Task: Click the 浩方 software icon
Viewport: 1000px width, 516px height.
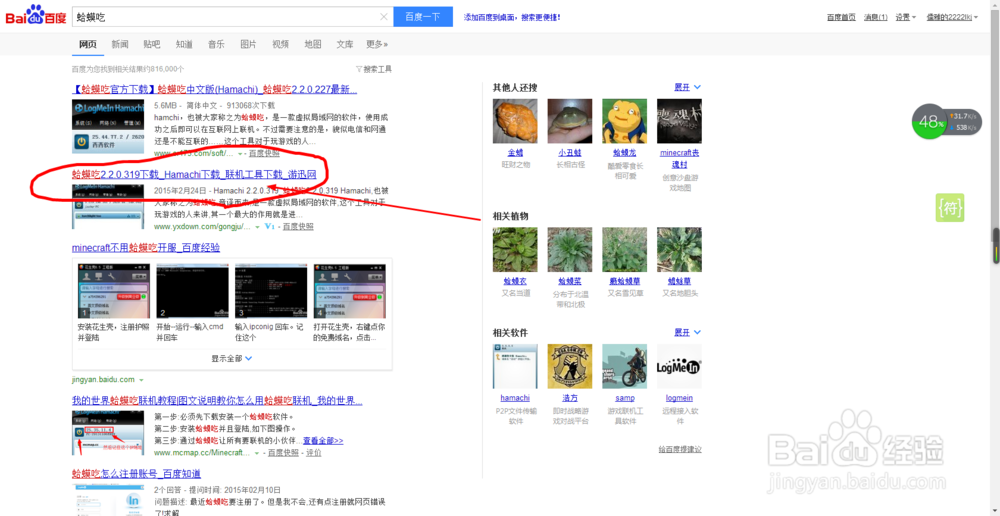Action: pos(570,367)
